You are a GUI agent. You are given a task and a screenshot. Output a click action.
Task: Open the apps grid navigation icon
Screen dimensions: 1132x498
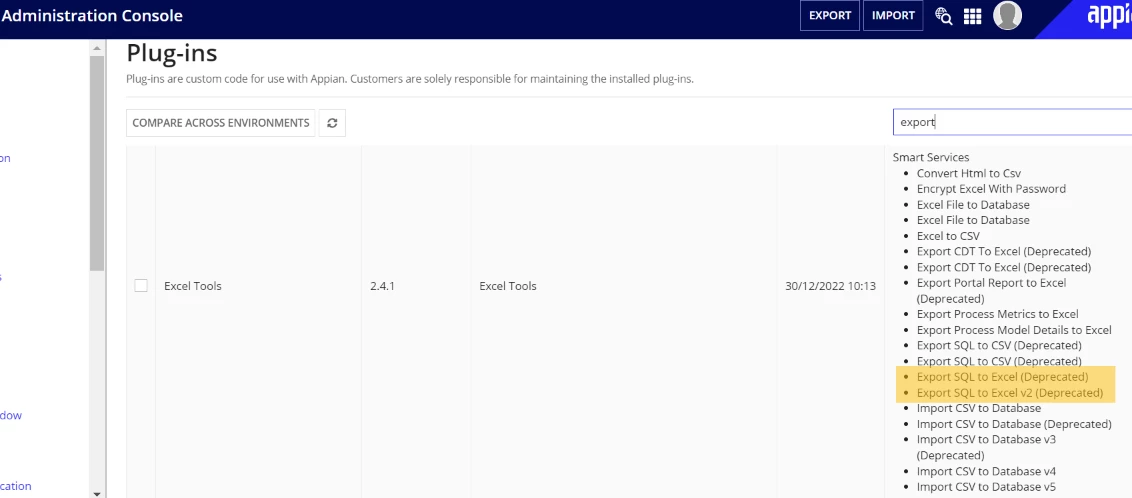click(972, 16)
